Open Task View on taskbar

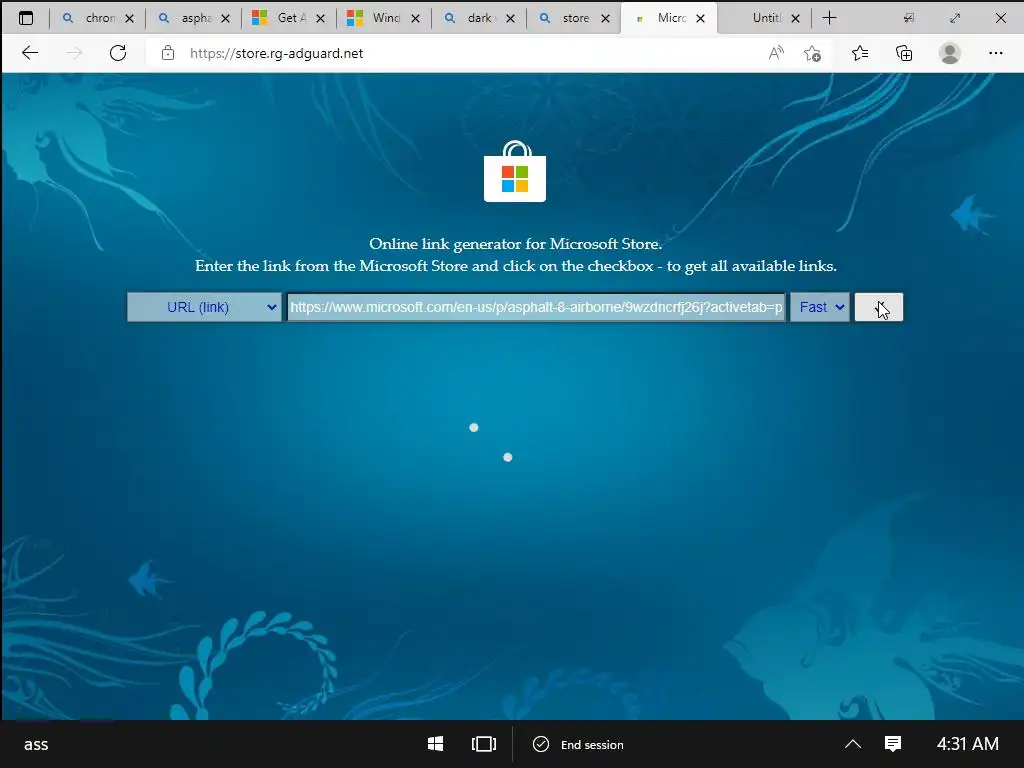(483, 744)
